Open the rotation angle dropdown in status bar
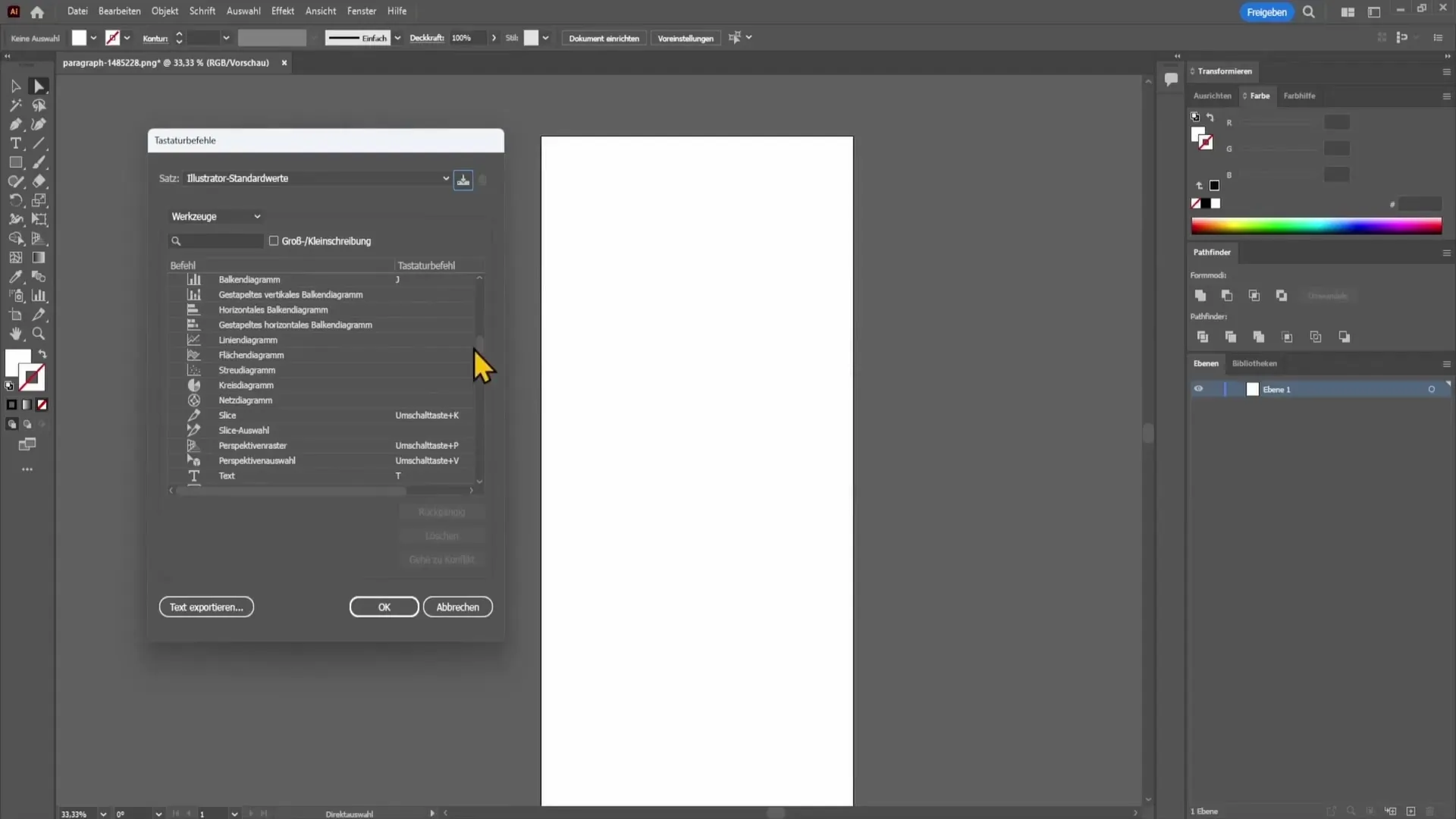Viewport: 1456px width, 819px height. pos(158,814)
